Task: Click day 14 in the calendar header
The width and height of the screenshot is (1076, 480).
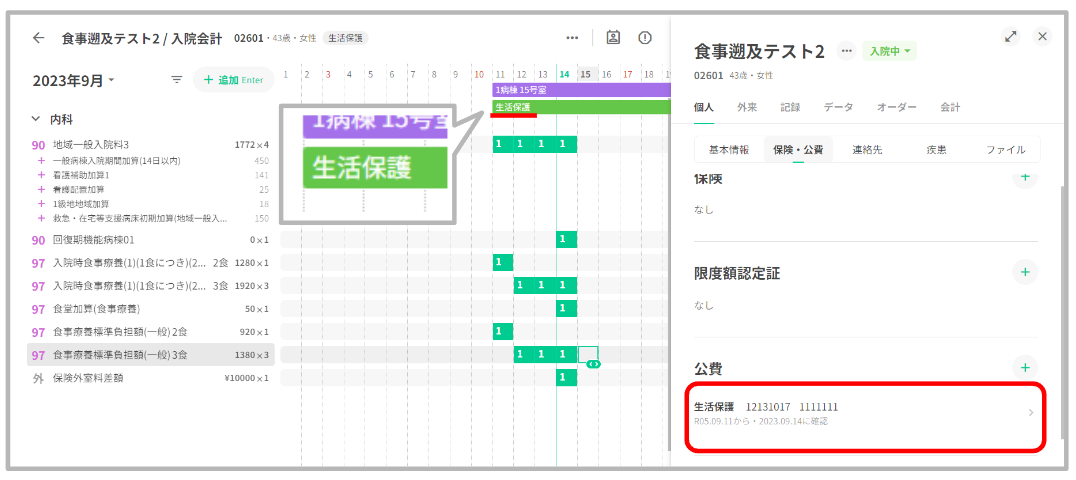Action: pos(564,74)
